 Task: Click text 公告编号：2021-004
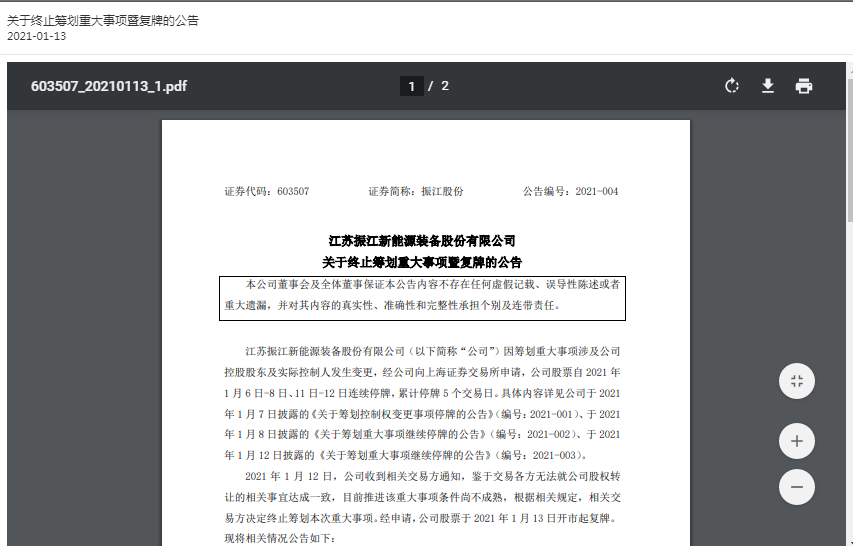571,191
